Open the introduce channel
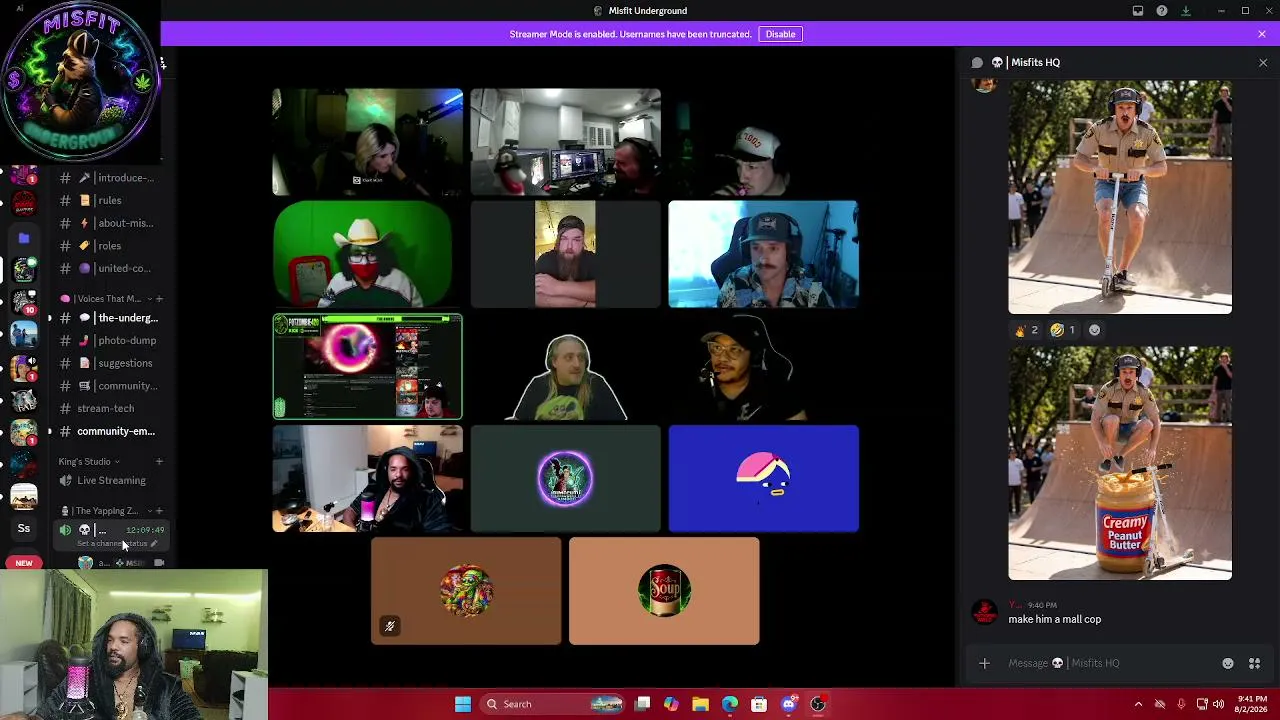 [112, 178]
